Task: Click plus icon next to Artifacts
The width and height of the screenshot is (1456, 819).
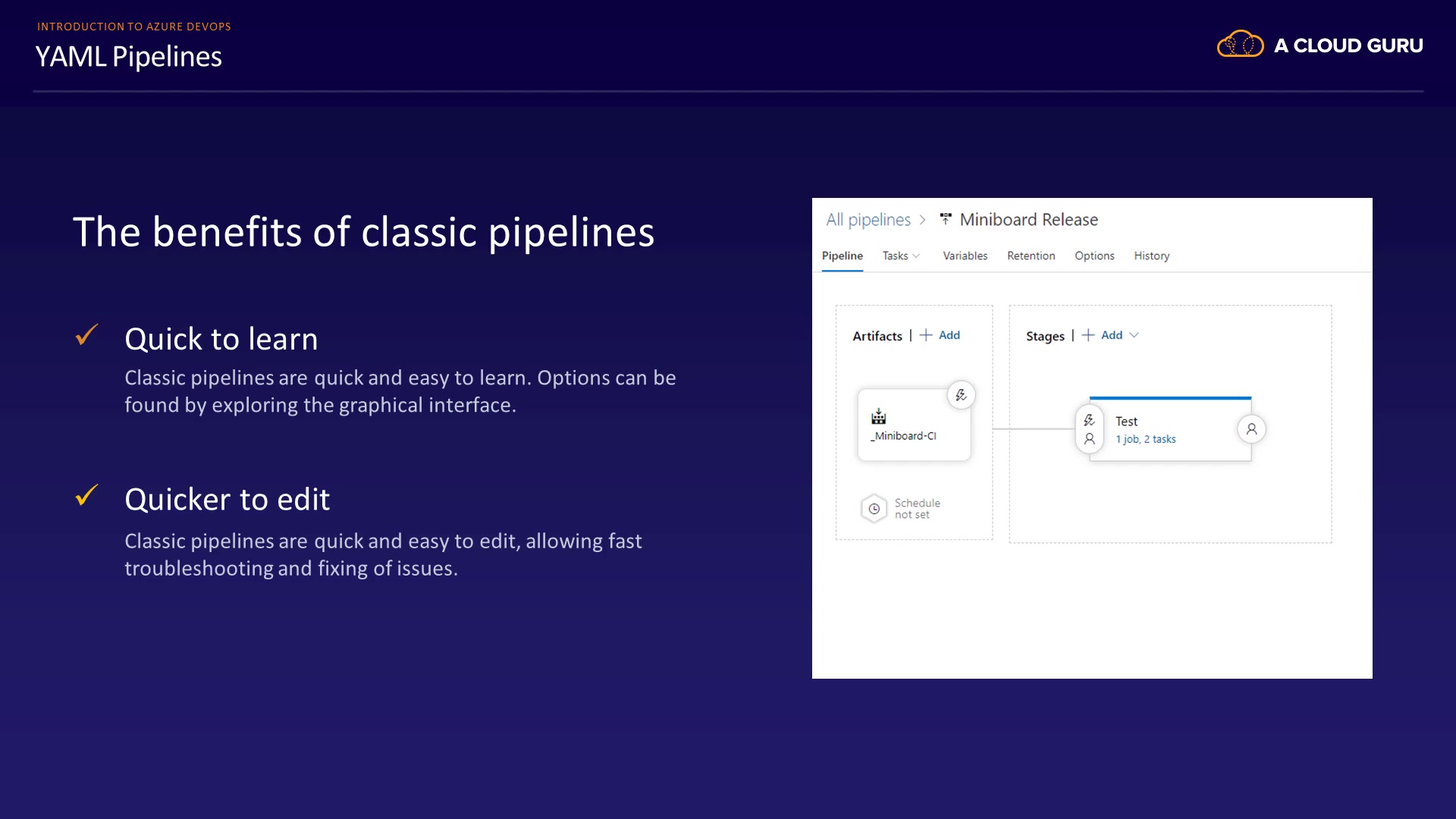Action: [926, 335]
